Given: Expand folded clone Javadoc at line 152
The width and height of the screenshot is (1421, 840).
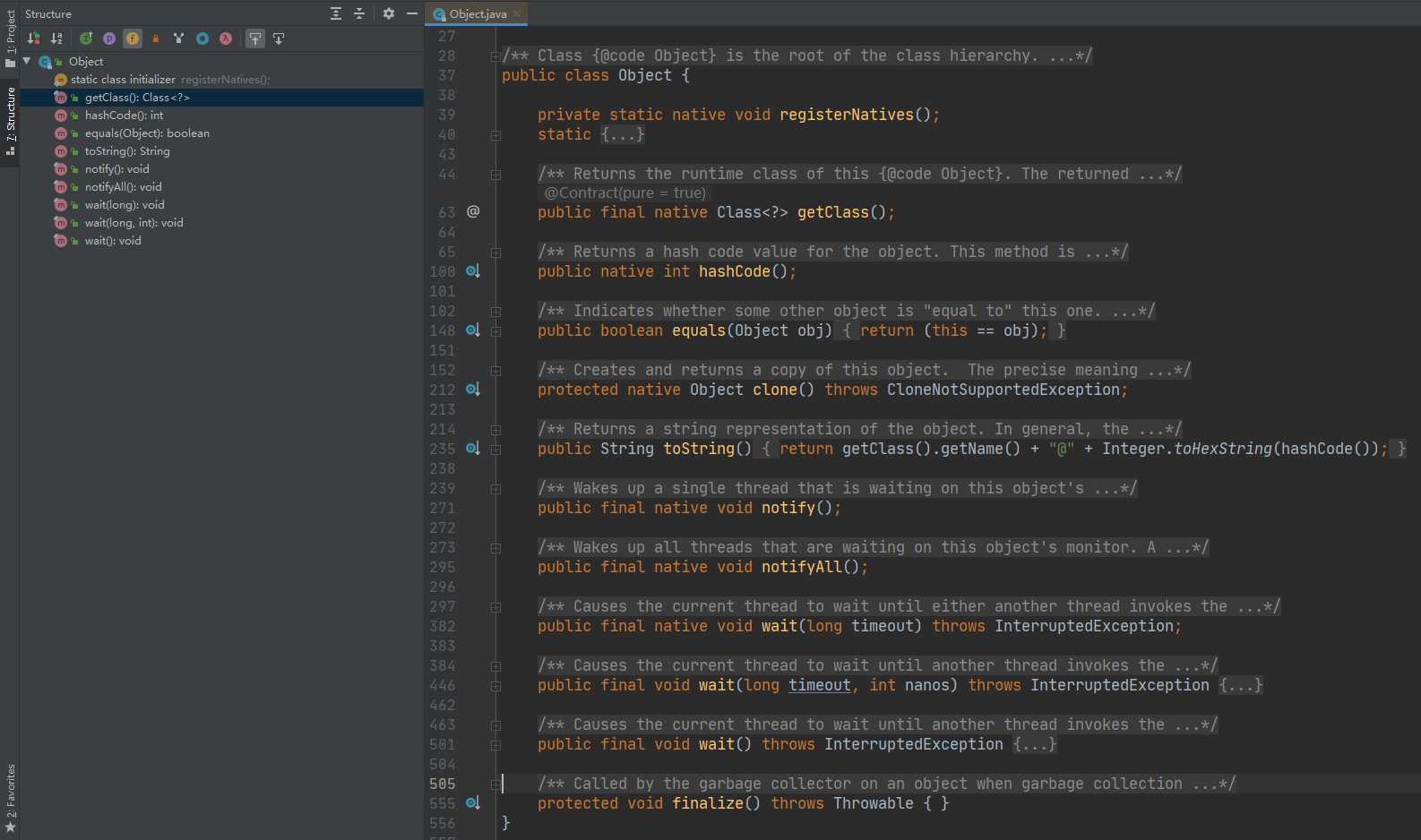Looking at the screenshot, I should coord(495,371).
